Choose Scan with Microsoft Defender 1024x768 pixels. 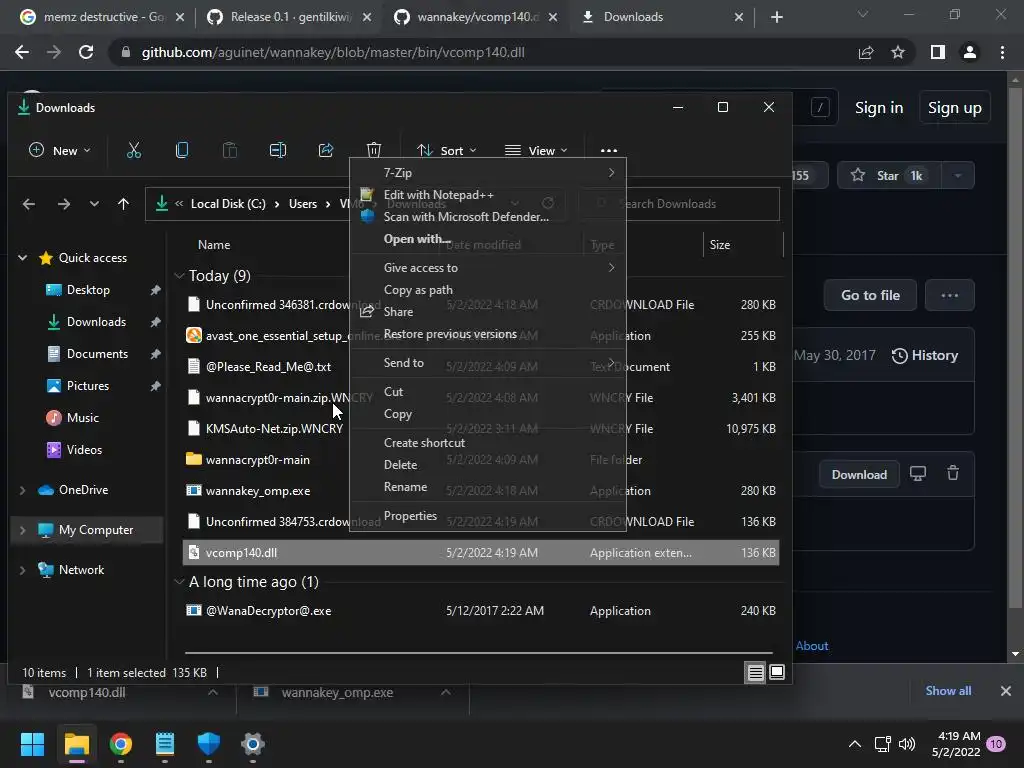488,217
